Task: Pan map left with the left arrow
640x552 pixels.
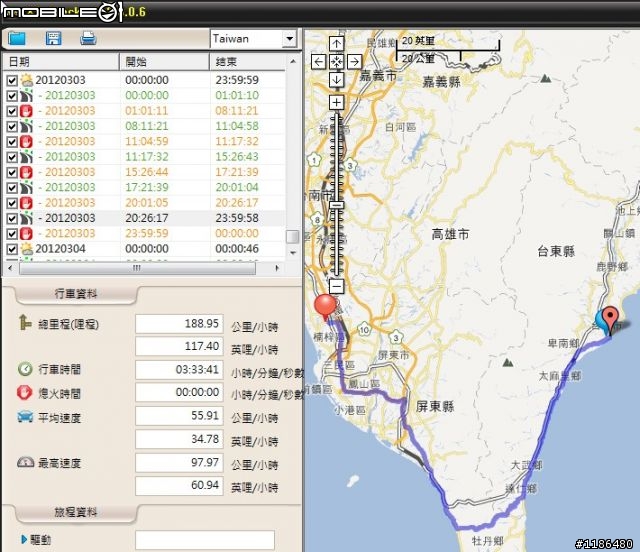Action: click(x=318, y=62)
